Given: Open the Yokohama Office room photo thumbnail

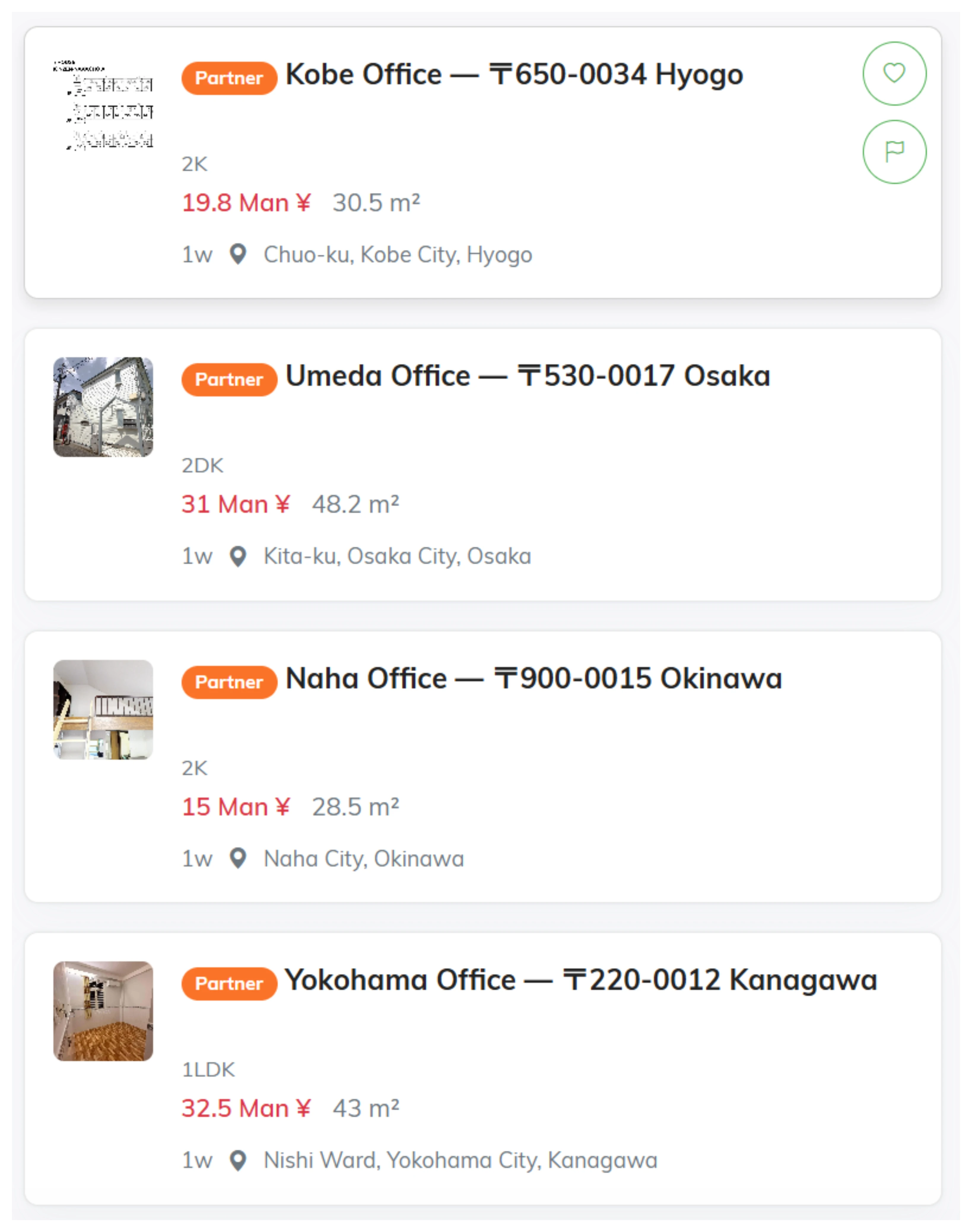Looking at the screenshot, I should (103, 1011).
